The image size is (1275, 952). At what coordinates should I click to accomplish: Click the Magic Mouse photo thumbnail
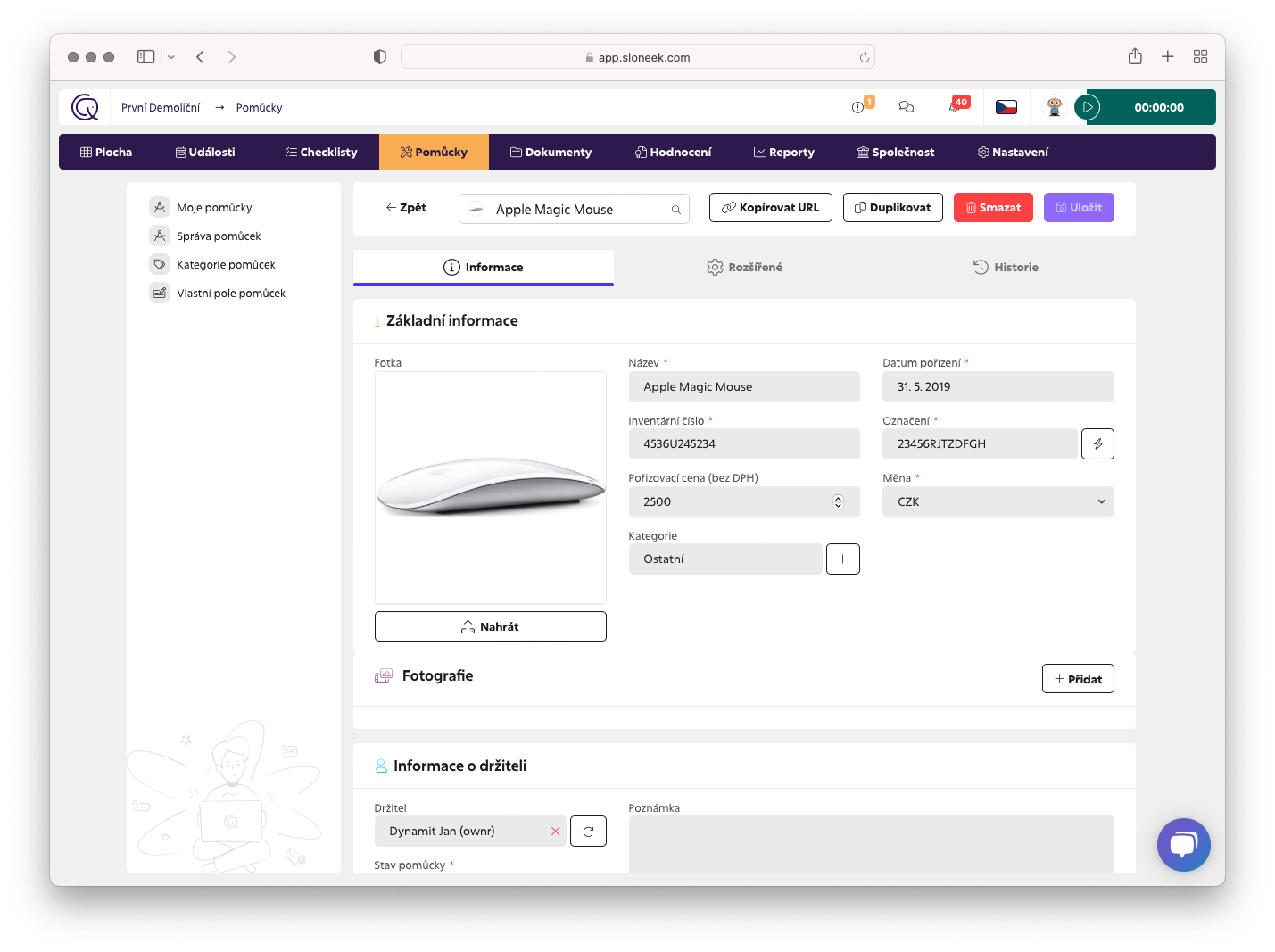pos(491,487)
